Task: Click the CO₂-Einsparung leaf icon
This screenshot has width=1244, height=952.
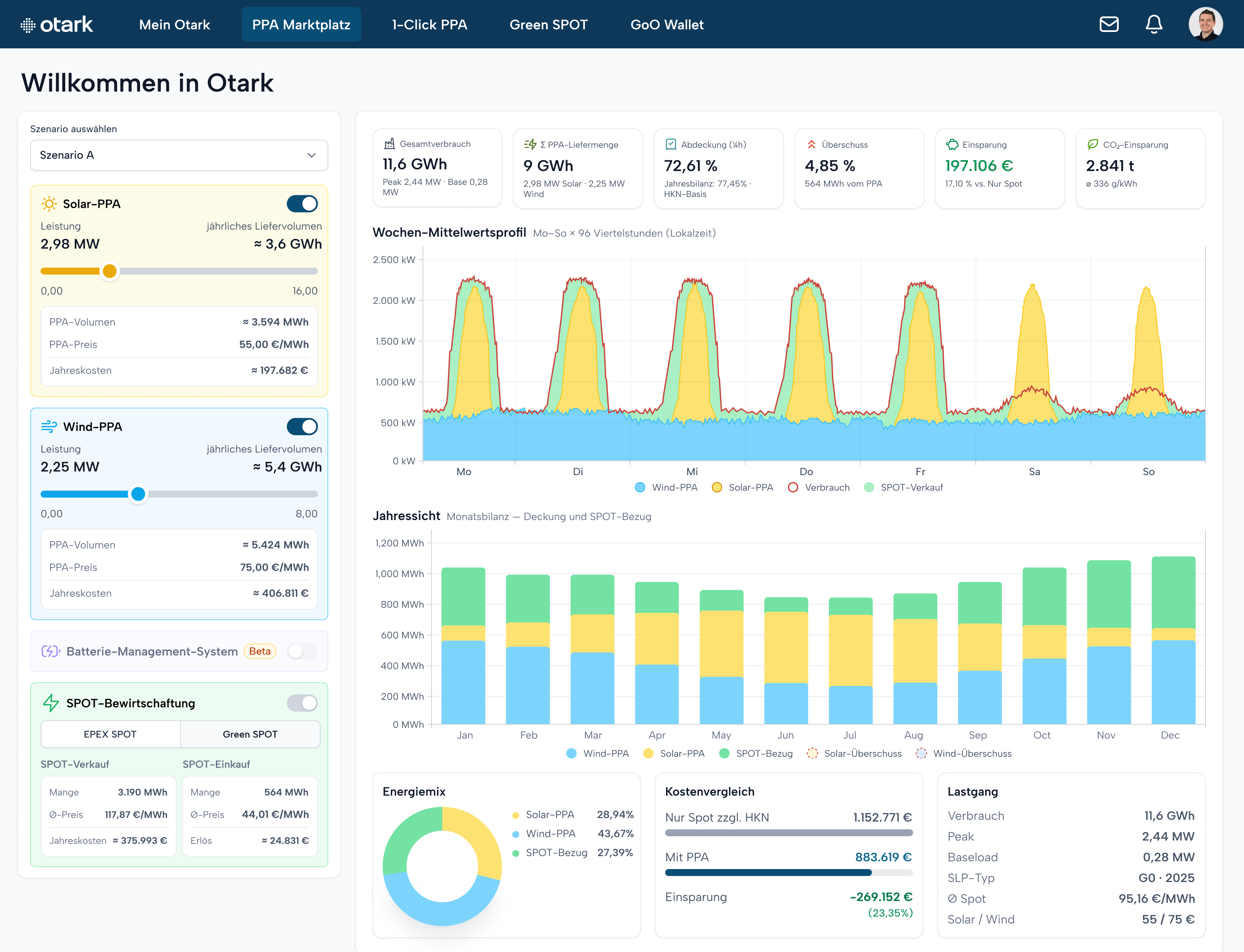Action: pyautogui.click(x=1093, y=145)
